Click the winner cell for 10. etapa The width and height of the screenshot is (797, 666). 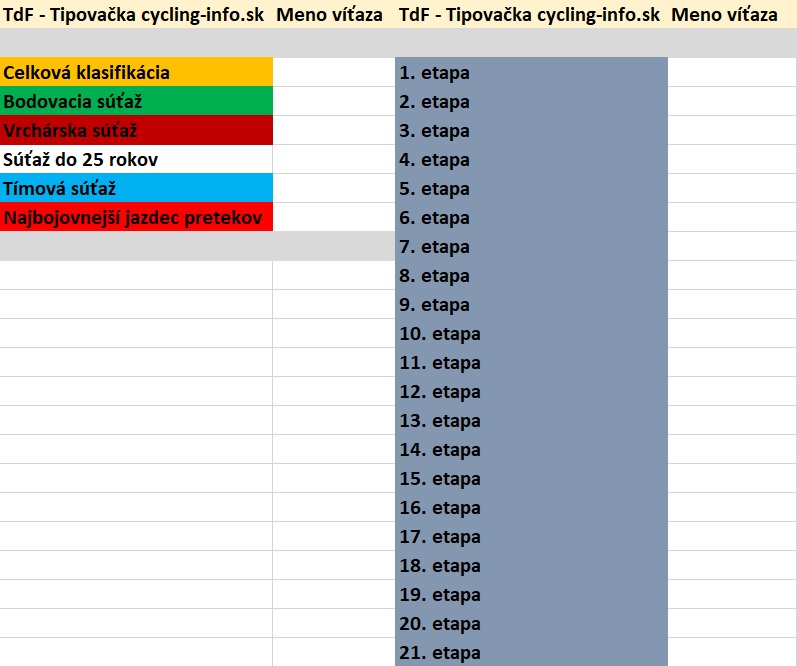pyautogui.click(x=732, y=334)
